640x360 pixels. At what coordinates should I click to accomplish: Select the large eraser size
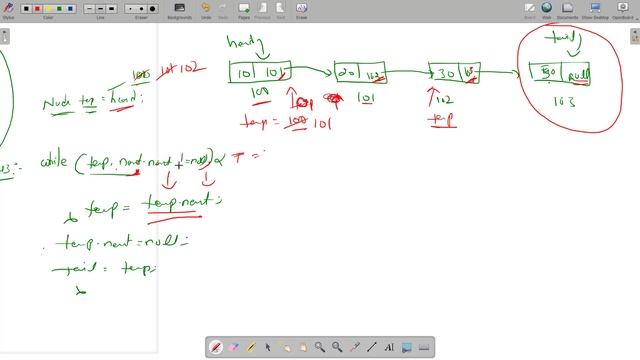pos(152,9)
